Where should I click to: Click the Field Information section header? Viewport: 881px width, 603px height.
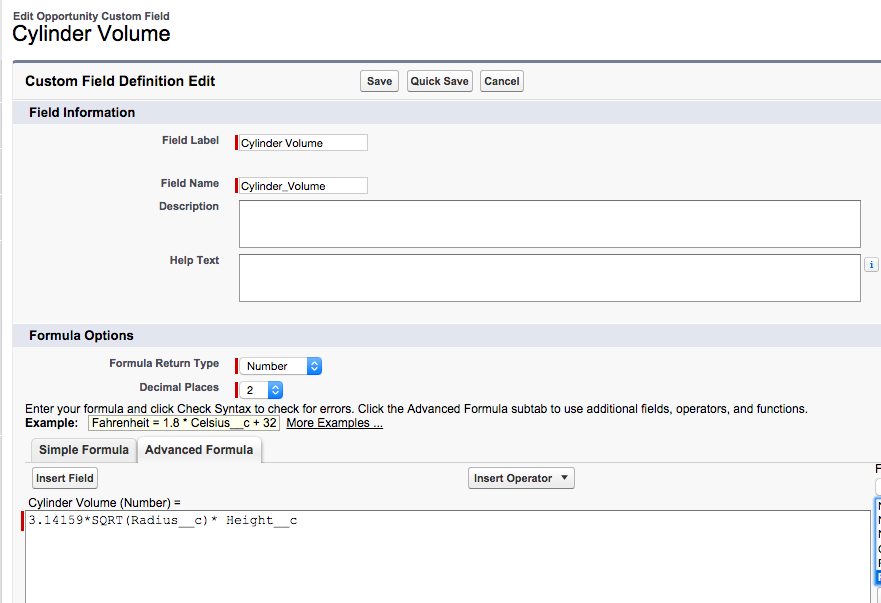[82, 112]
